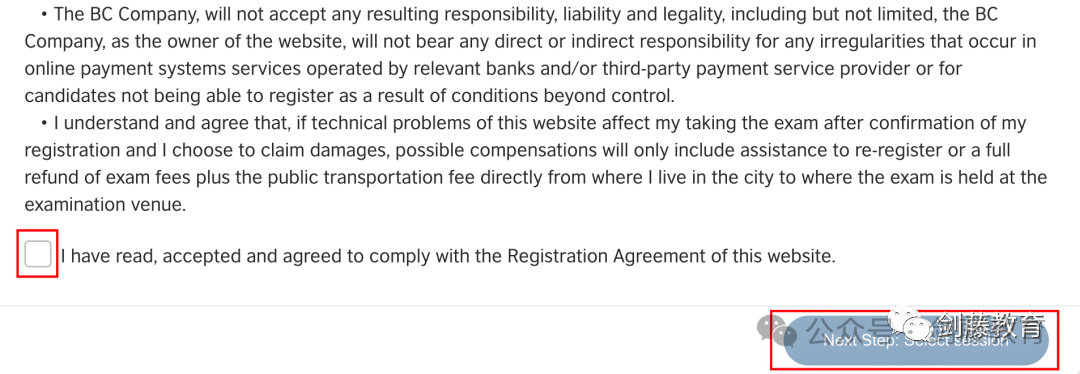Screen dimensions: 1080x374
Task: Click the 'I have read, accepted and agreed' label
Action: click(x=448, y=256)
